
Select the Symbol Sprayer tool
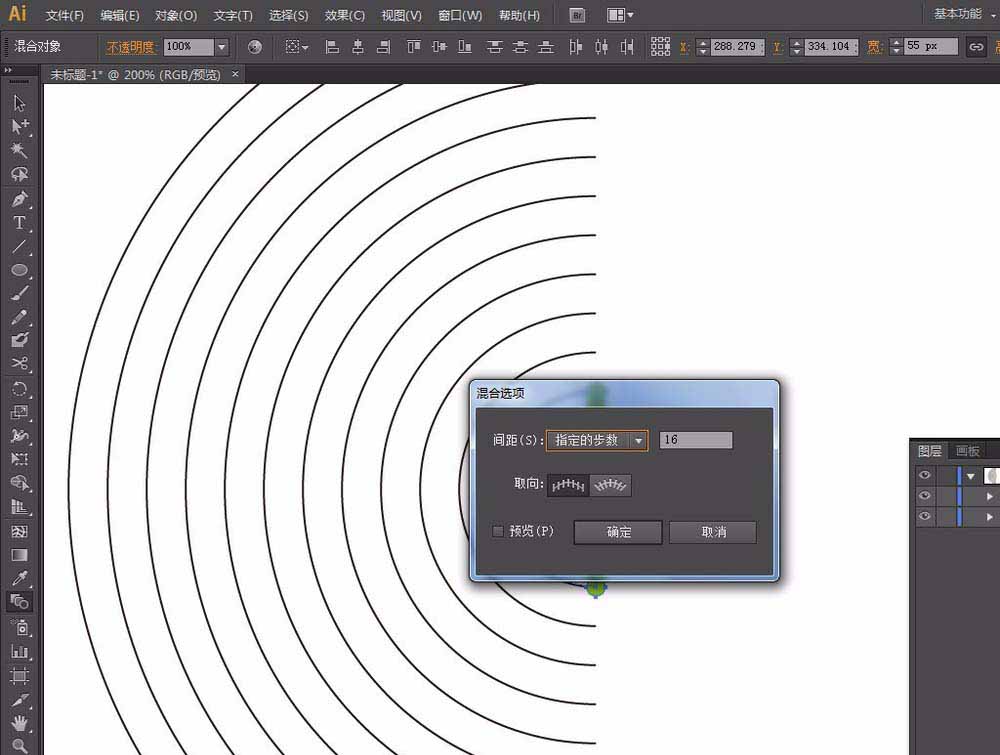(19, 628)
